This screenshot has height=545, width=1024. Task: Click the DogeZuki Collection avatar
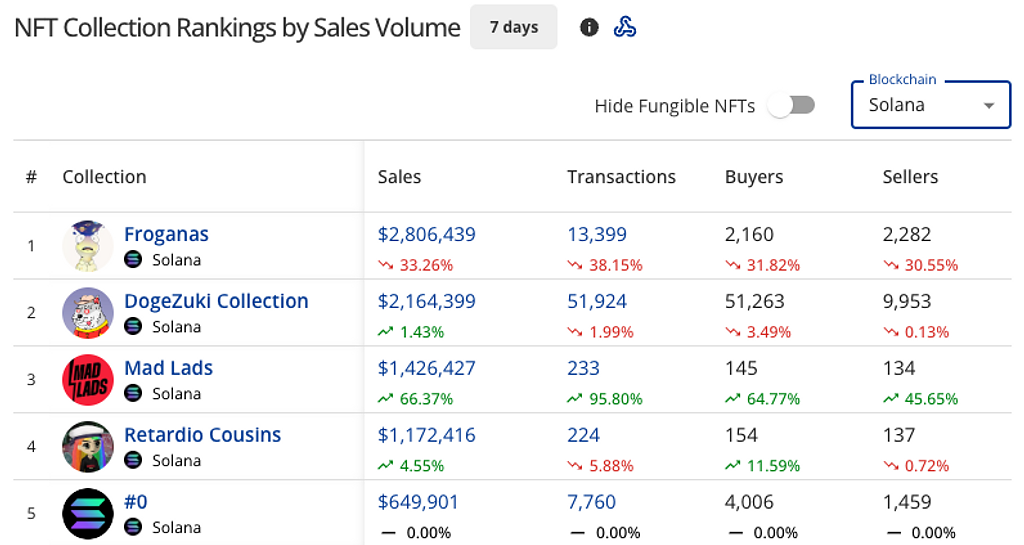88,312
